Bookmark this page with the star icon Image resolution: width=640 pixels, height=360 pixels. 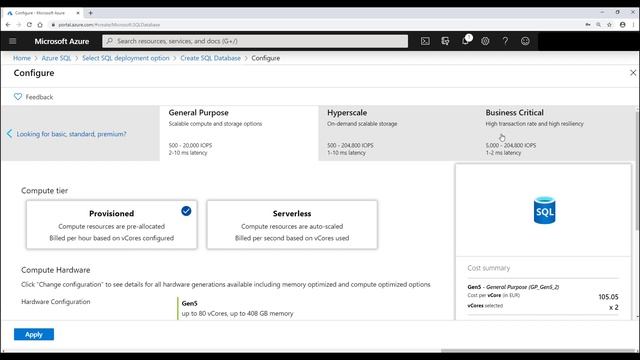(x=609, y=24)
